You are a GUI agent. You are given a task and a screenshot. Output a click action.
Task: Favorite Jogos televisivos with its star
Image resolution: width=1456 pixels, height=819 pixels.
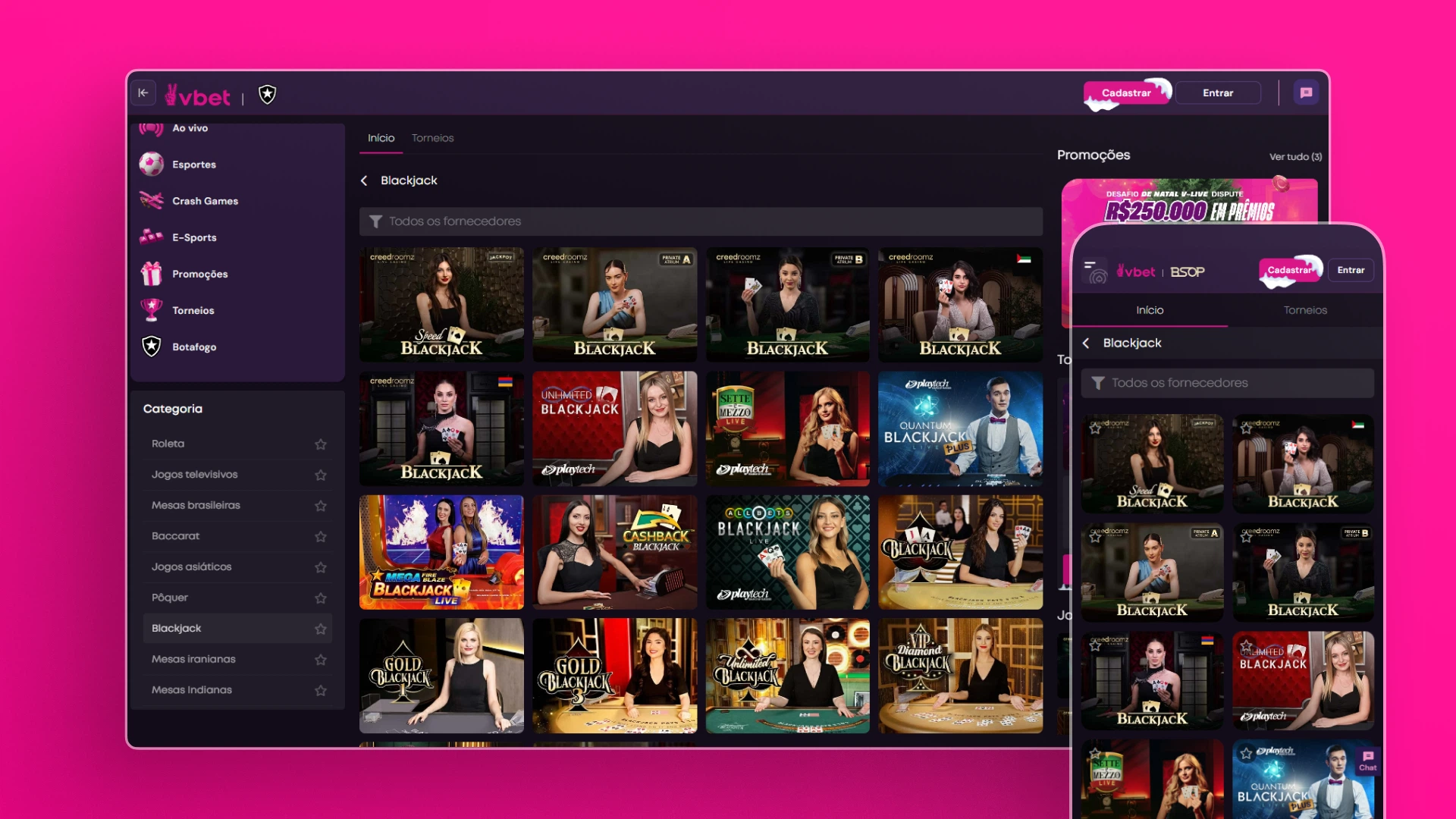coord(321,475)
